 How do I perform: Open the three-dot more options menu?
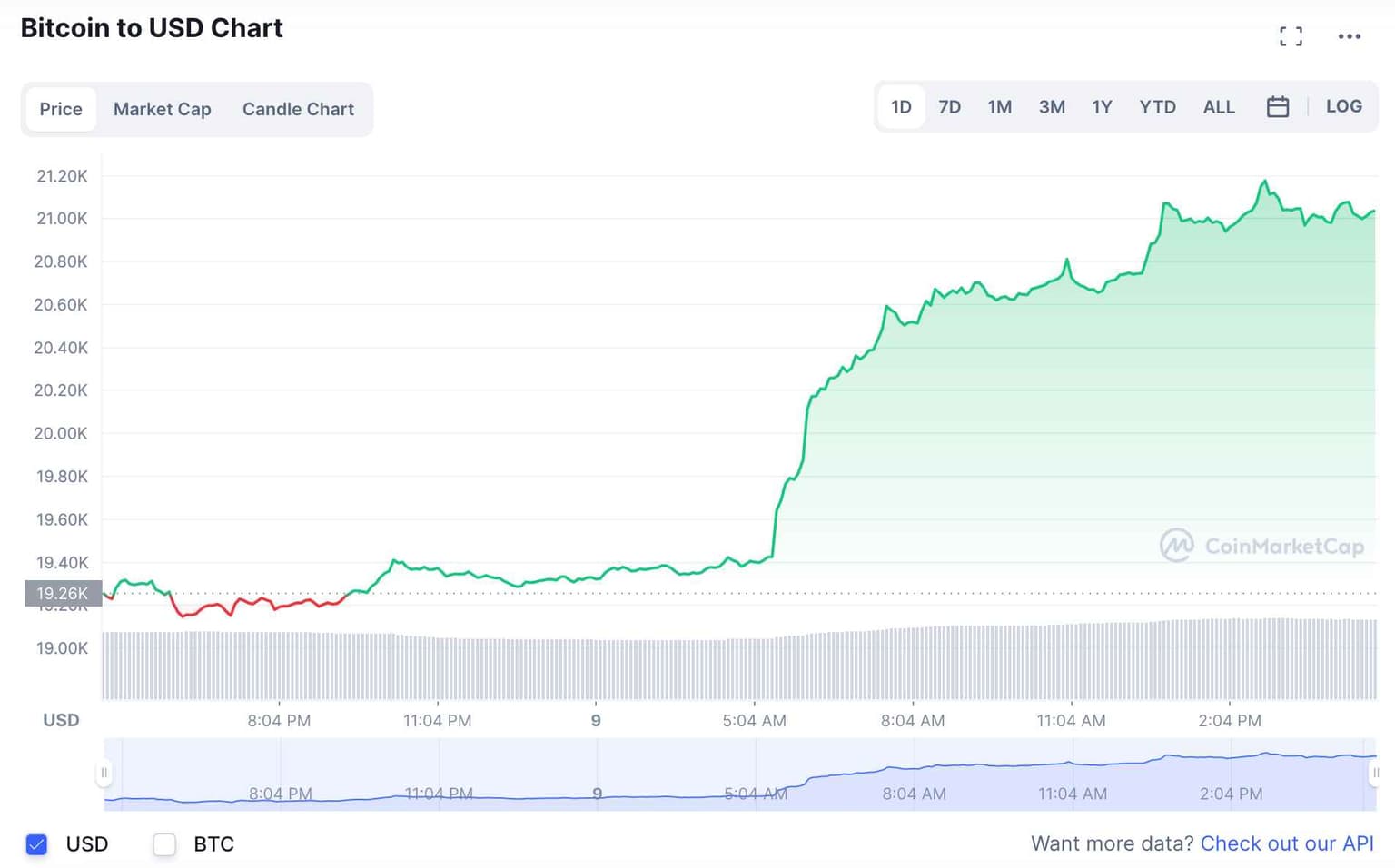[1349, 36]
